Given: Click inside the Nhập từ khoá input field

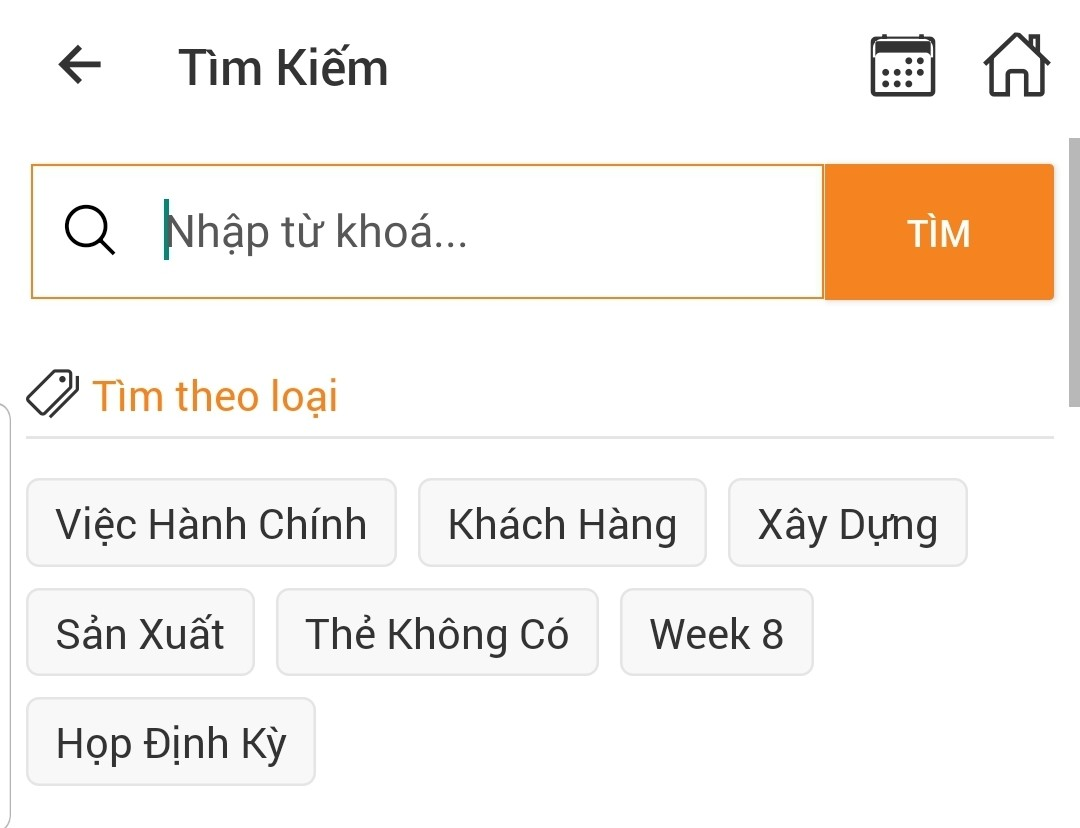Looking at the screenshot, I should [x=450, y=231].
